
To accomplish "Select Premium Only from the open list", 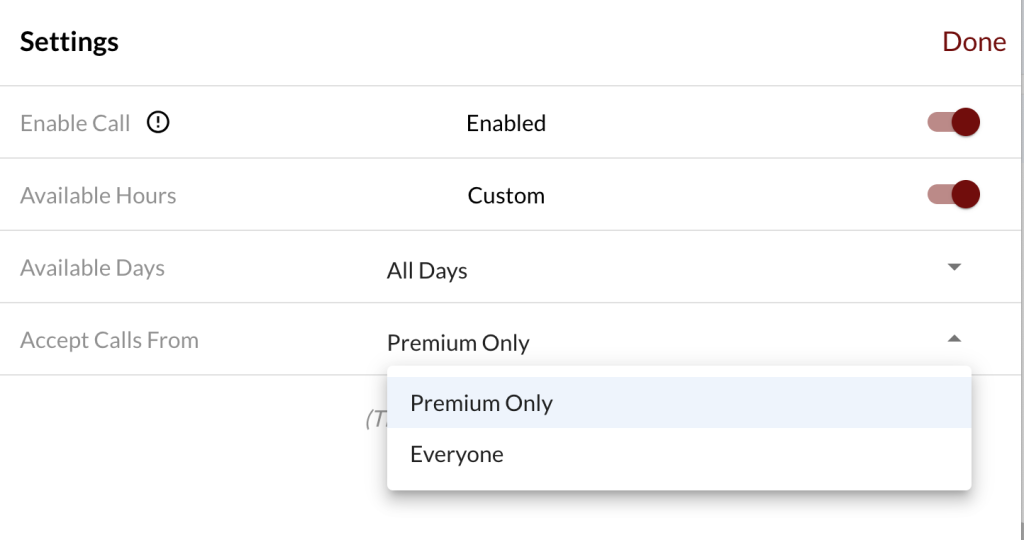I will tap(481, 403).
